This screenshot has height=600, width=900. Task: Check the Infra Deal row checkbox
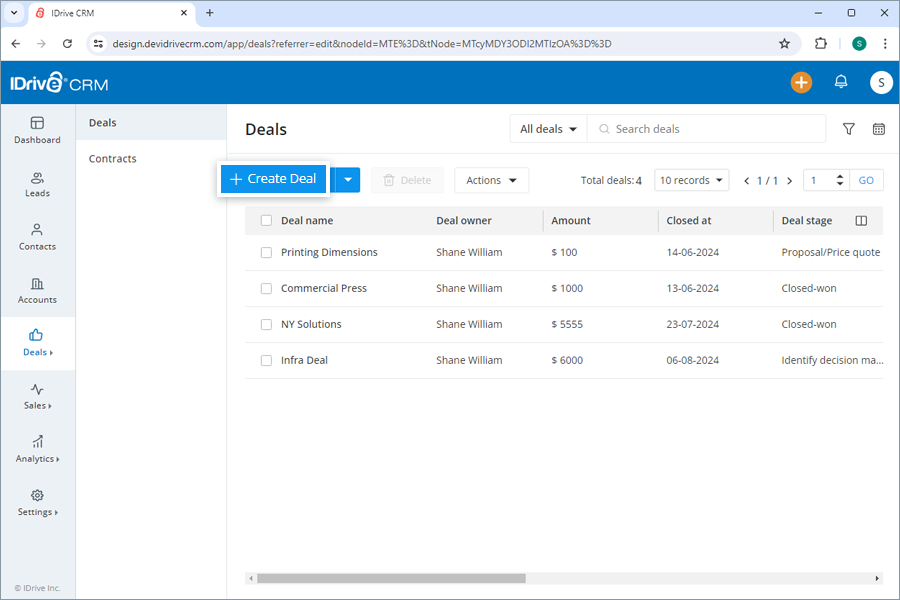[x=266, y=359]
